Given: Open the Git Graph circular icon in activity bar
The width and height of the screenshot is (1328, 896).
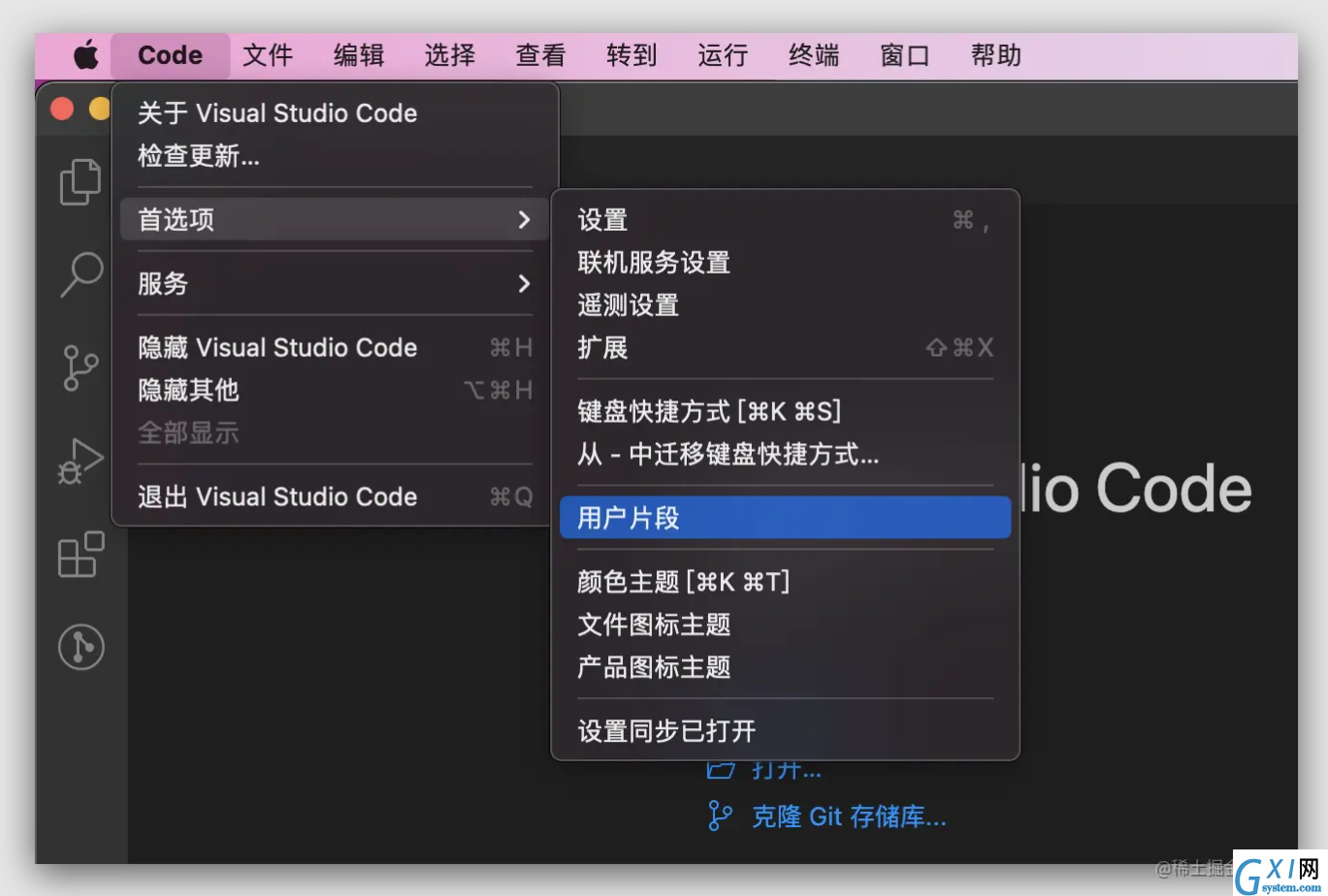Looking at the screenshot, I should 81,647.
